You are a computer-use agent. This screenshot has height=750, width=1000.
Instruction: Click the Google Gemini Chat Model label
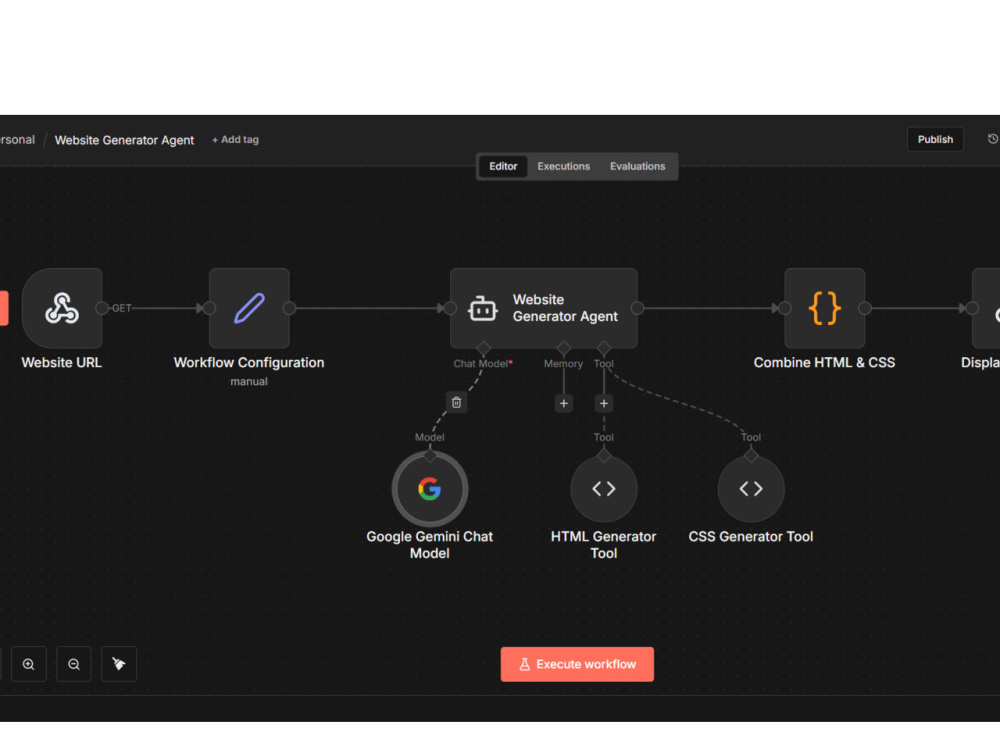tap(430, 545)
